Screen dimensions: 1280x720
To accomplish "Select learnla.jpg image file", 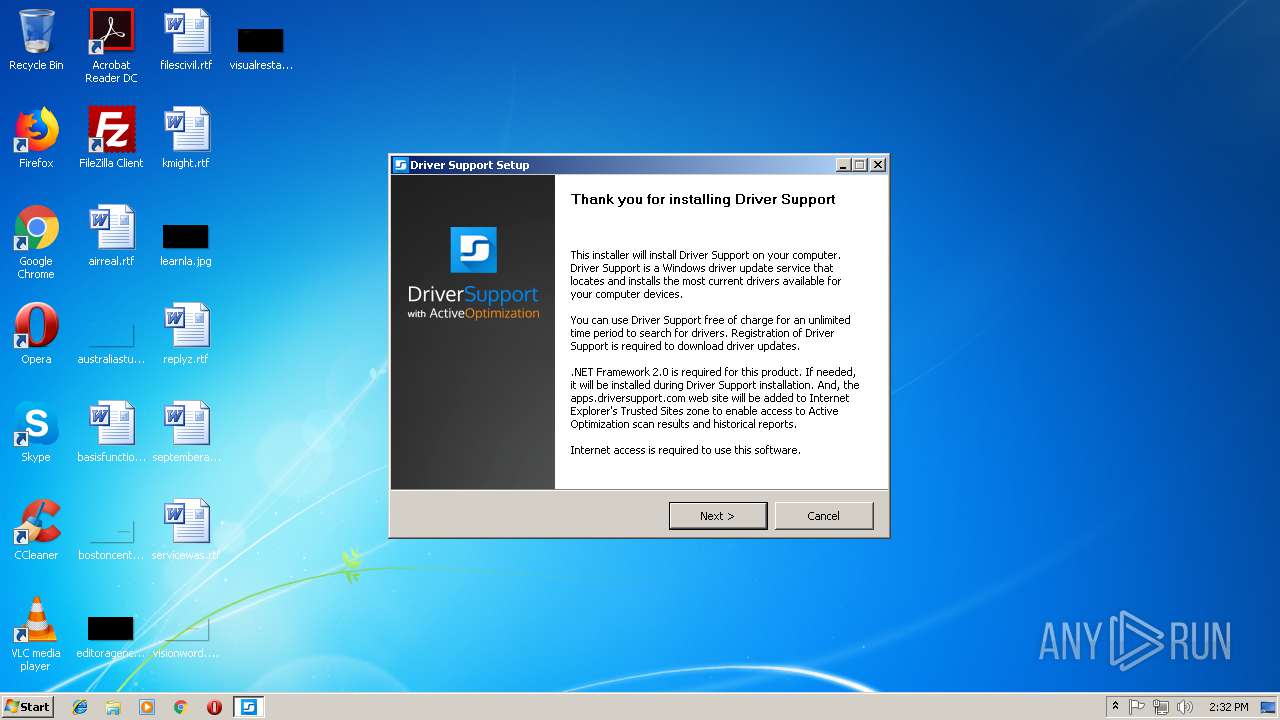I will 186,244.
